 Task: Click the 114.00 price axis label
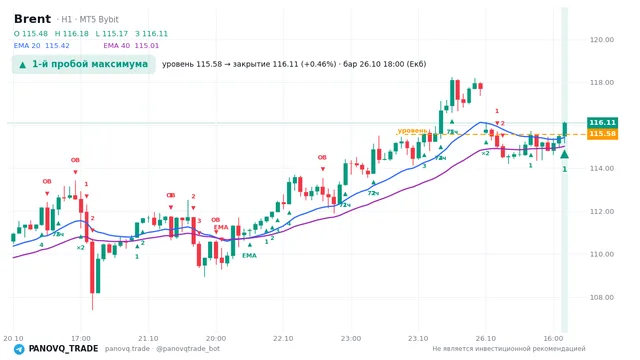[602, 168]
